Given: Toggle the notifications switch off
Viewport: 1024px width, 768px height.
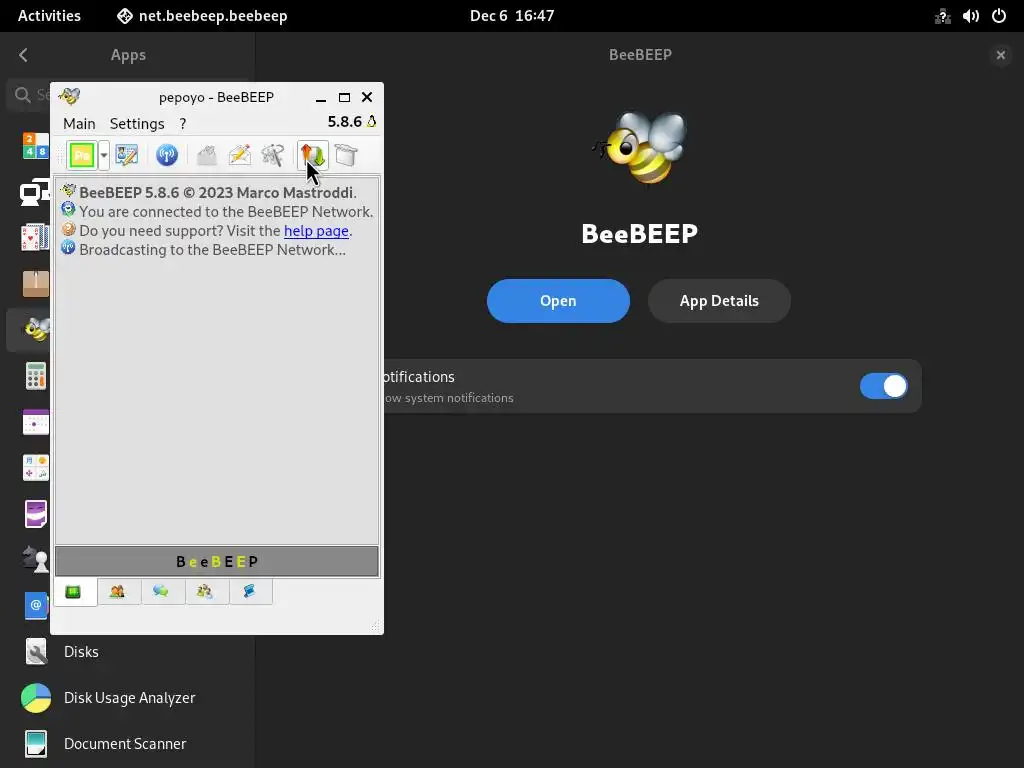Looking at the screenshot, I should click(x=884, y=386).
